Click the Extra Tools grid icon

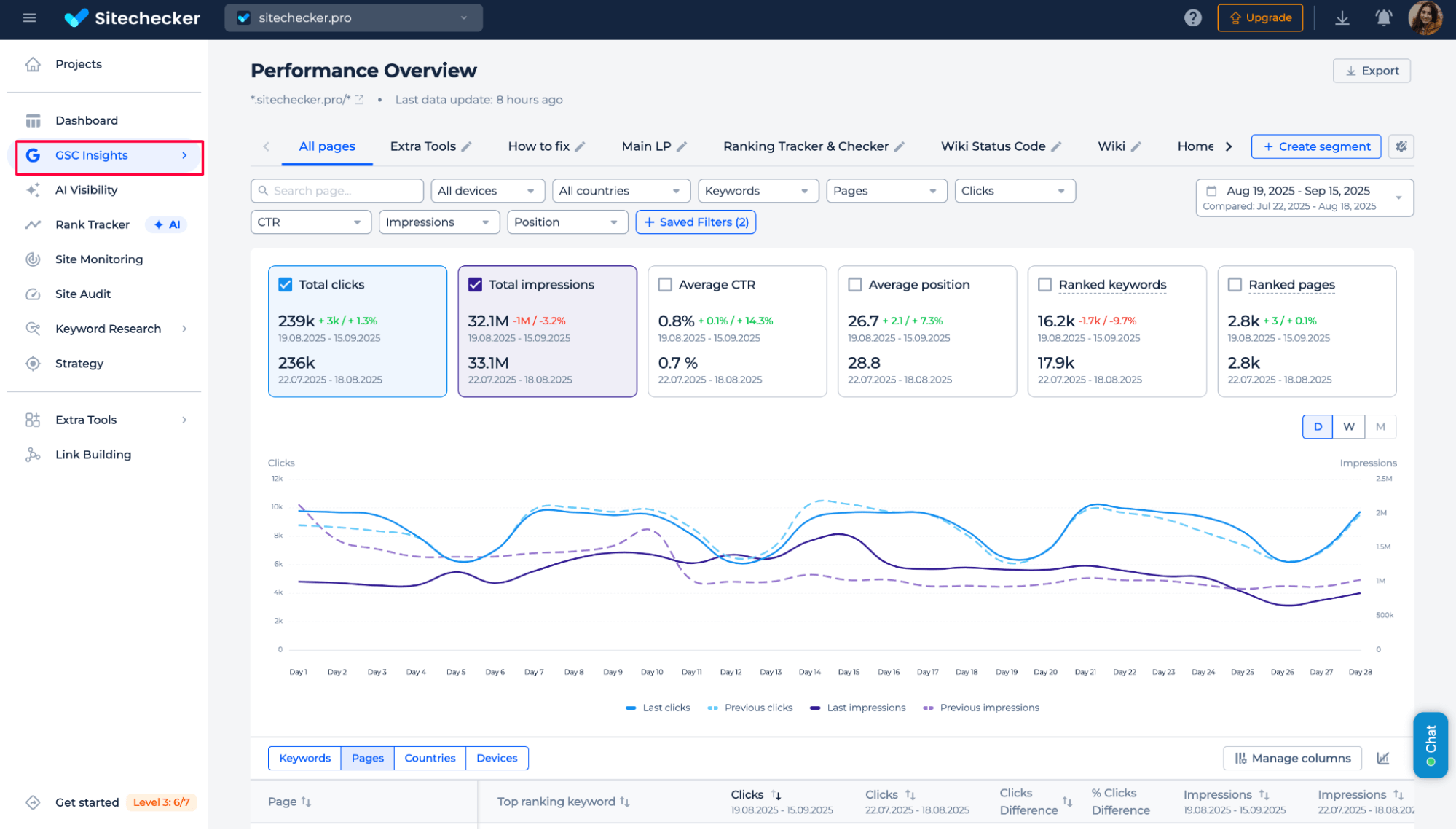[x=33, y=420]
